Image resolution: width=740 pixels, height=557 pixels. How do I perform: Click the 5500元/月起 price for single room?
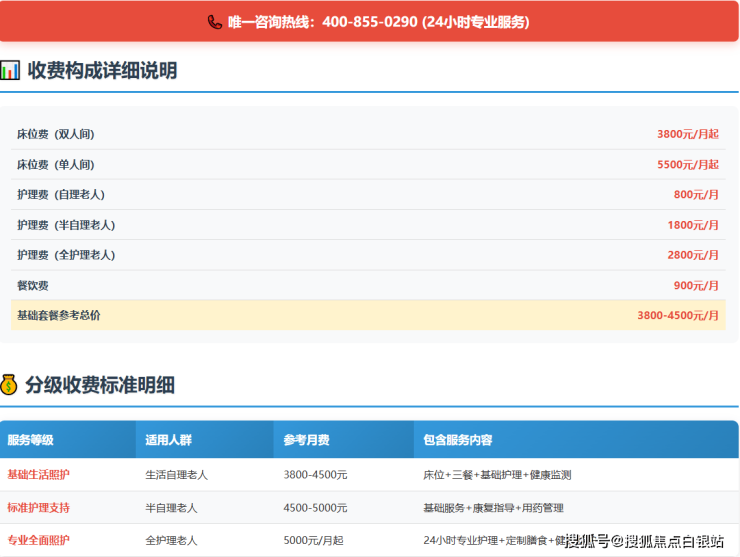pos(687,164)
